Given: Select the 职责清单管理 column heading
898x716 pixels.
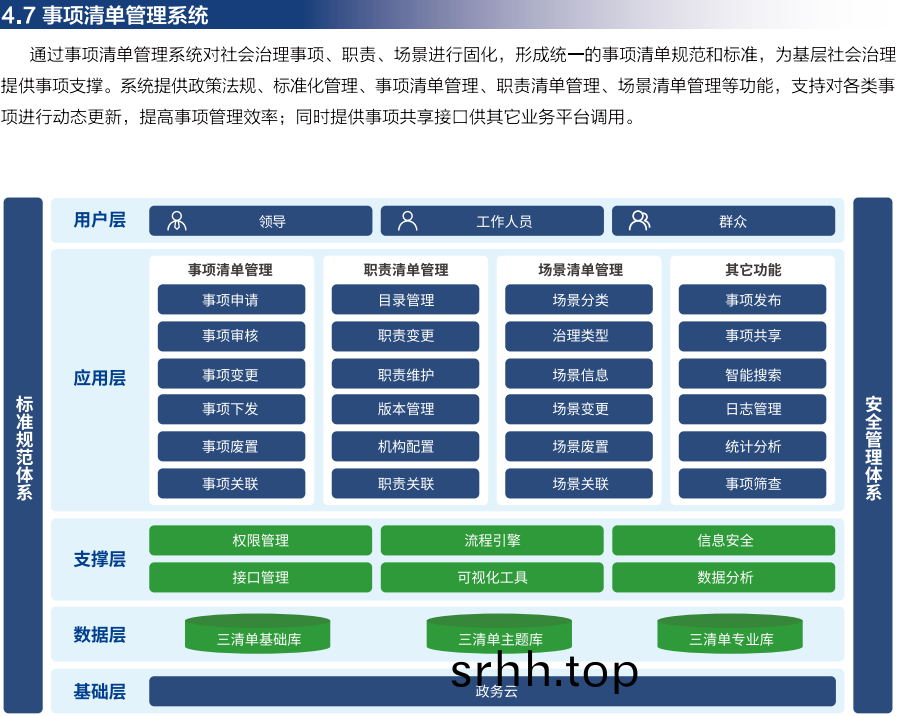Looking at the screenshot, I should [405, 270].
